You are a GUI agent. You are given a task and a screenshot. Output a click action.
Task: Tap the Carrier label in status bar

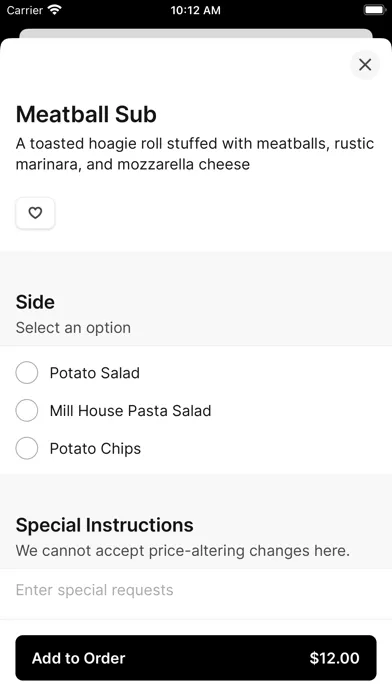pyautogui.click(x=25, y=10)
